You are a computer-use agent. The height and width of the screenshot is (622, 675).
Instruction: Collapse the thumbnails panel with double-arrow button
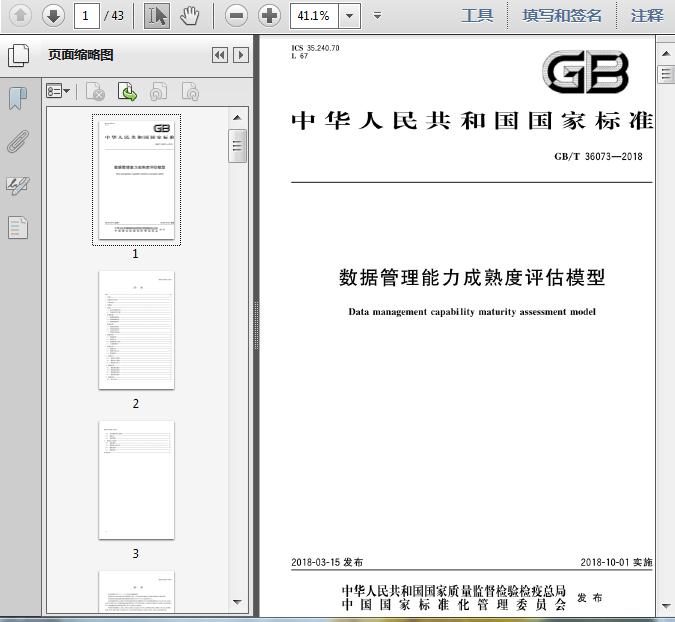click(x=220, y=55)
